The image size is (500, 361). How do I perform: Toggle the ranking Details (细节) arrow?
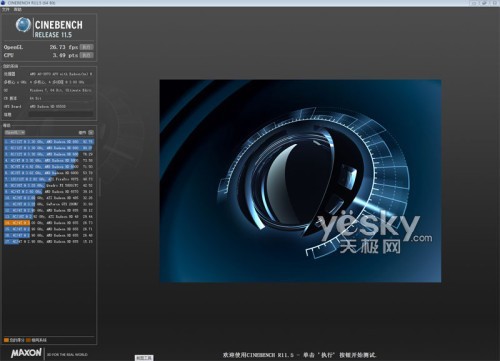click(91, 132)
